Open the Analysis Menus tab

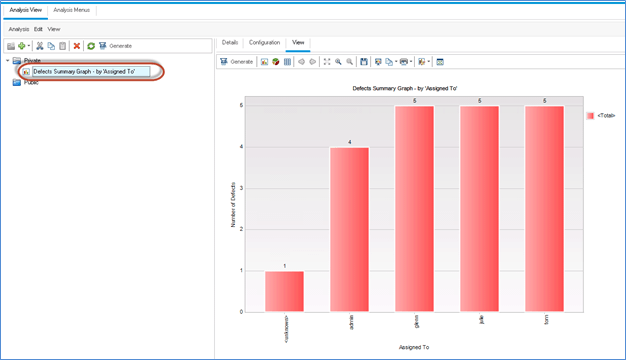click(71, 10)
